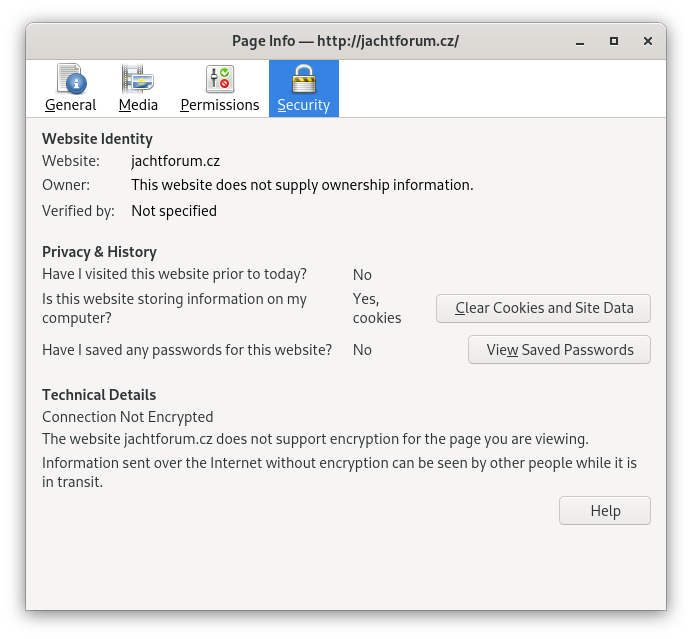
Task: Click the Website field value jachtforum.cz
Action: point(175,160)
